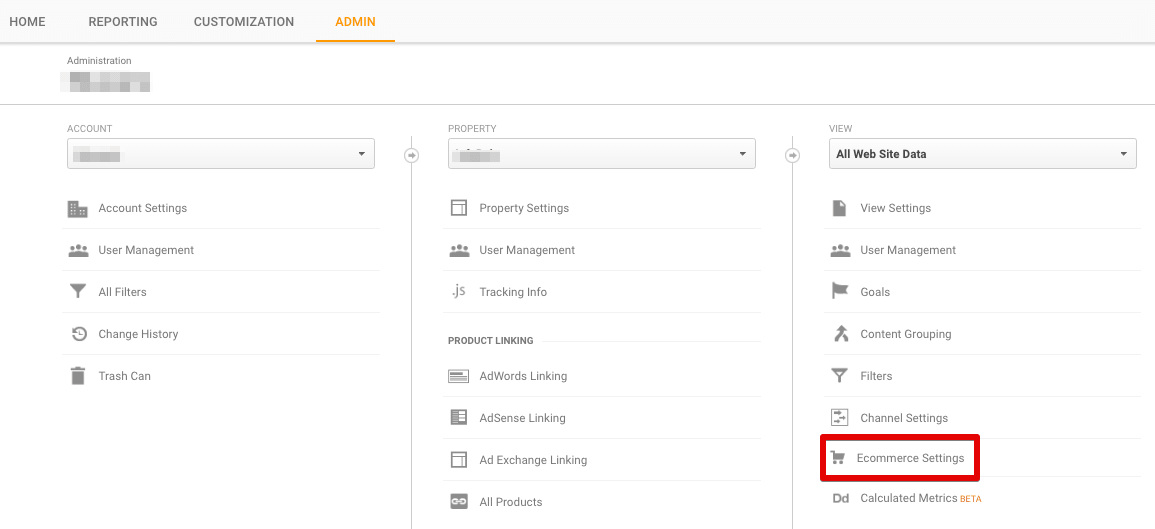This screenshot has width=1155, height=529.
Task: Open the Account selector dropdown
Action: pyautogui.click(x=221, y=154)
